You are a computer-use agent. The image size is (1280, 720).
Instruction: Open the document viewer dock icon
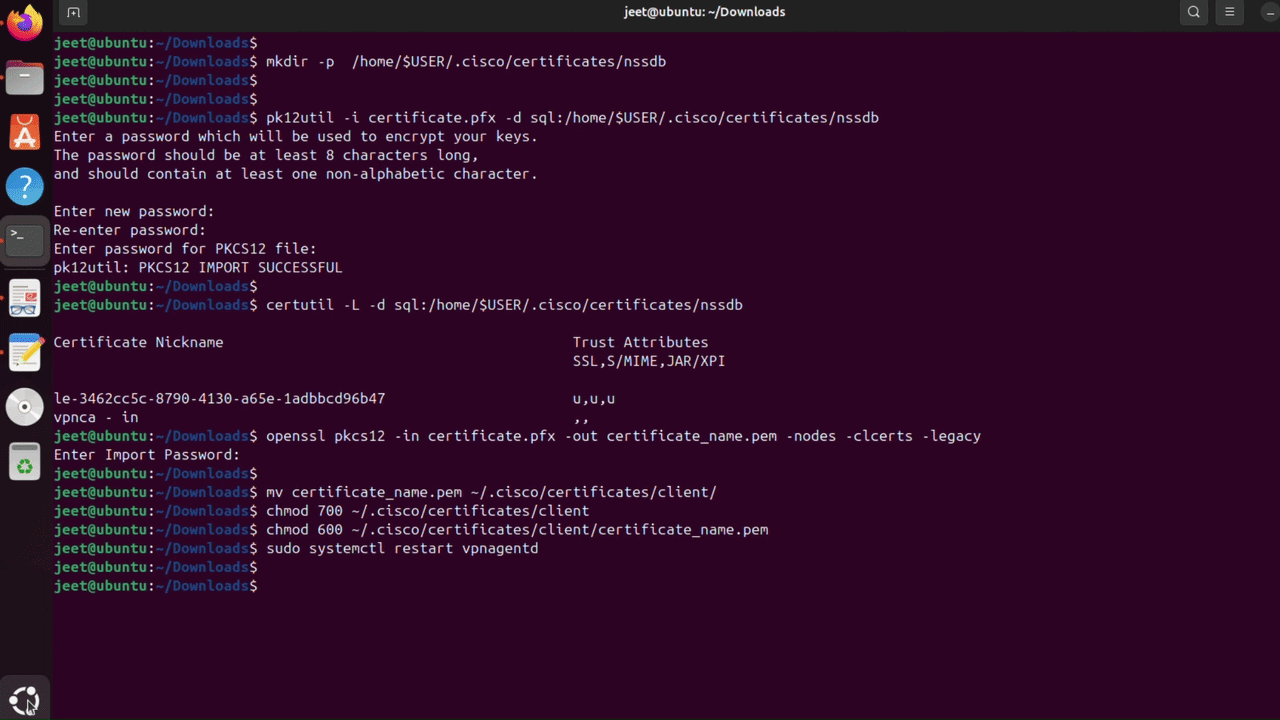tap(25, 297)
